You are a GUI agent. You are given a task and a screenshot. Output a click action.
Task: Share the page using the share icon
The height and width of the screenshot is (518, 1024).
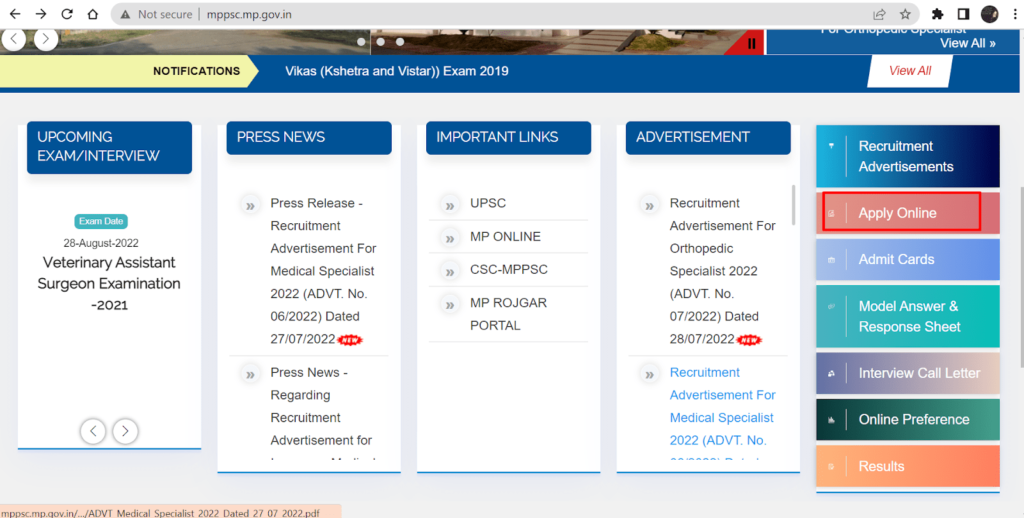click(879, 15)
